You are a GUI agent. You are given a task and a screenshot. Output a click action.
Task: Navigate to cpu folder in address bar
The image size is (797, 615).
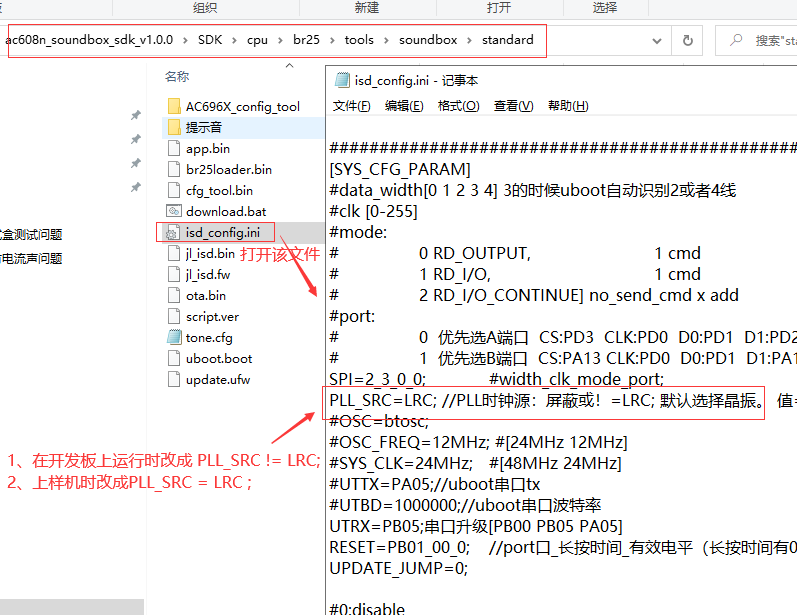pyautogui.click(x=257, y=40)
